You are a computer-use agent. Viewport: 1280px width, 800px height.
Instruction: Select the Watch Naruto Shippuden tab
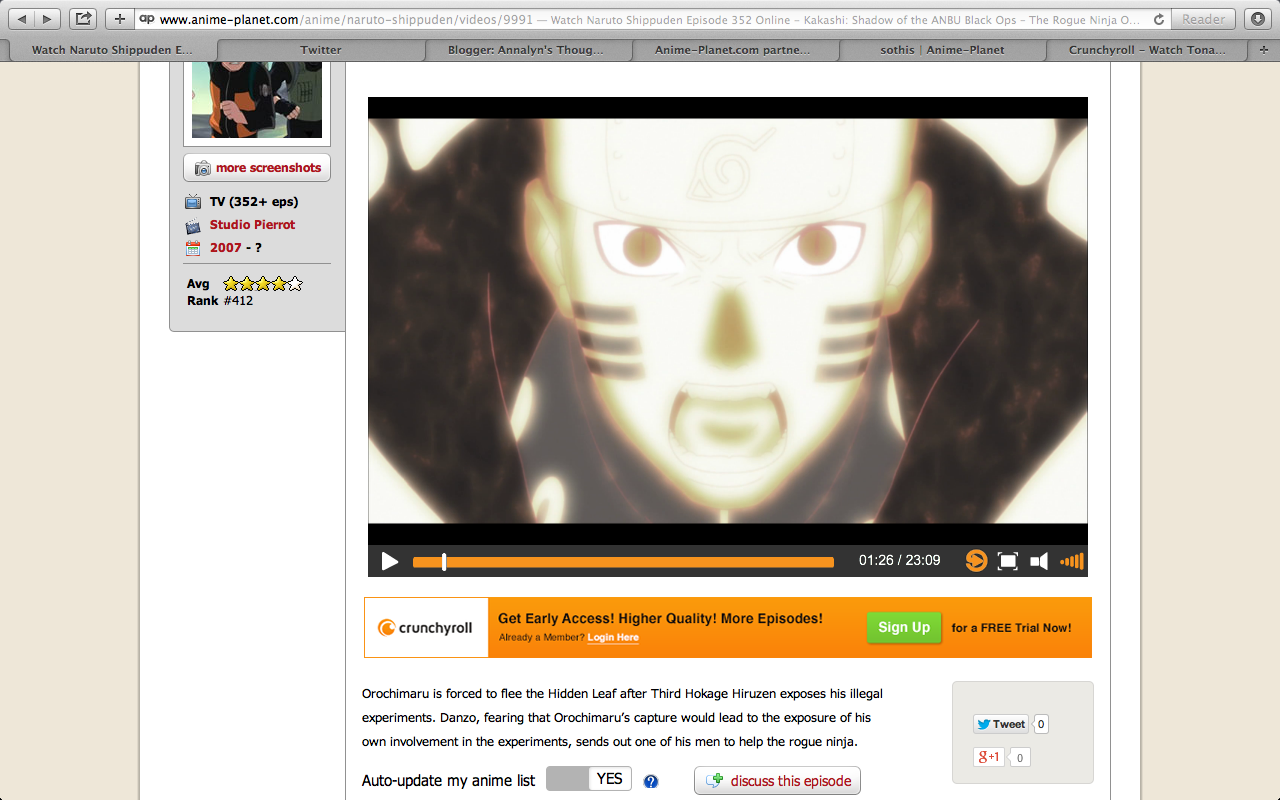(112, 50)
